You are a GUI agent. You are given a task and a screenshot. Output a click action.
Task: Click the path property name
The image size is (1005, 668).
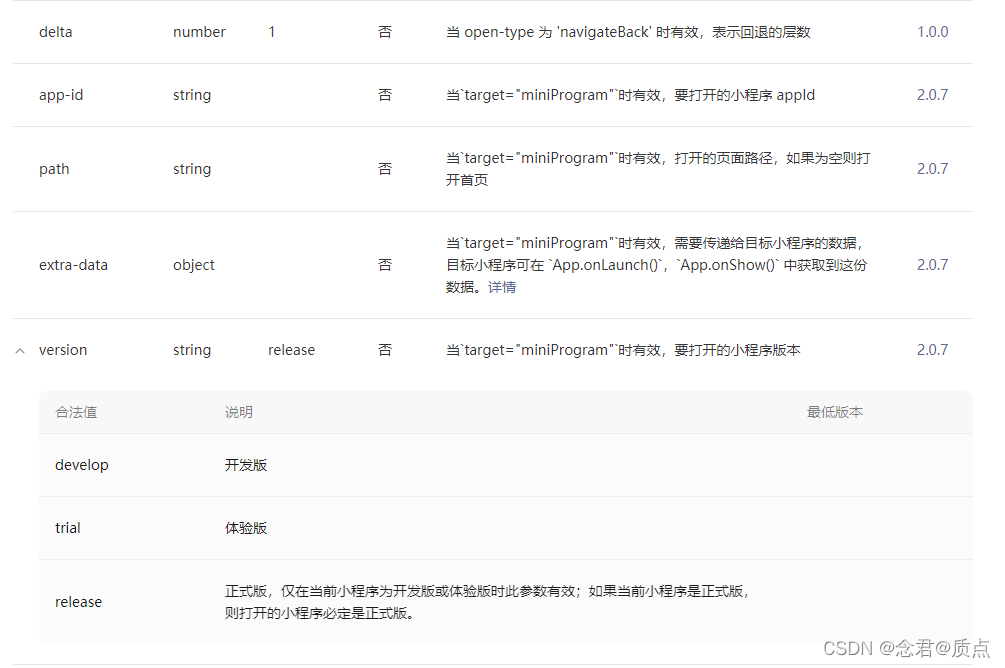[x=54, y=168]
